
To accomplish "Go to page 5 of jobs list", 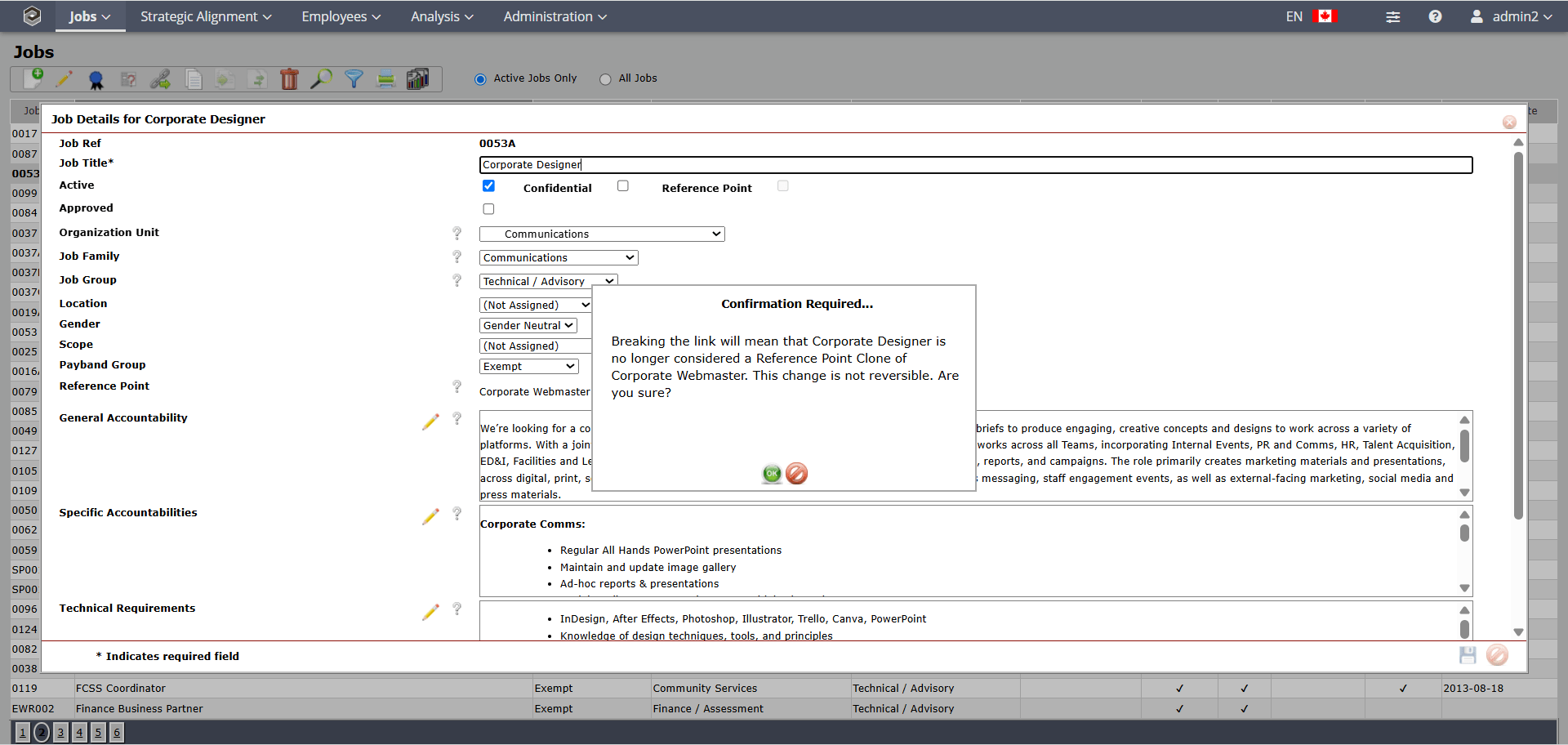I will point(98,733).
